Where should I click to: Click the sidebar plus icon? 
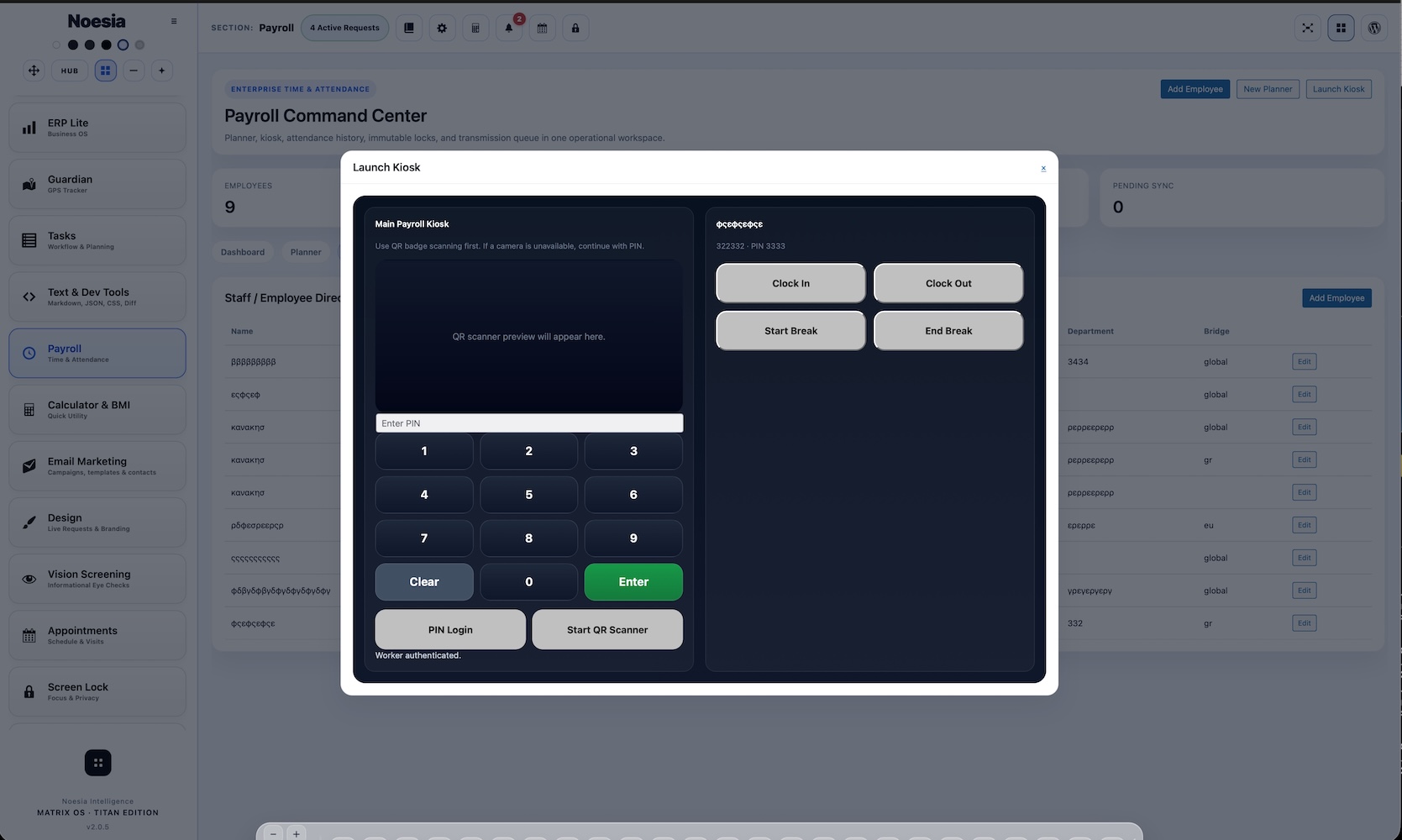pyautogui.click(x=162, y=71)
